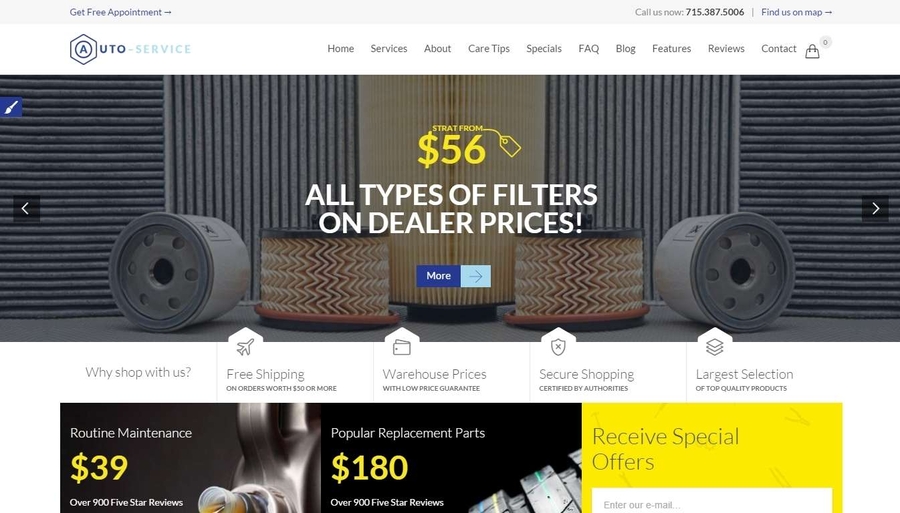Click the More button on slider

[x=453, y=276]
